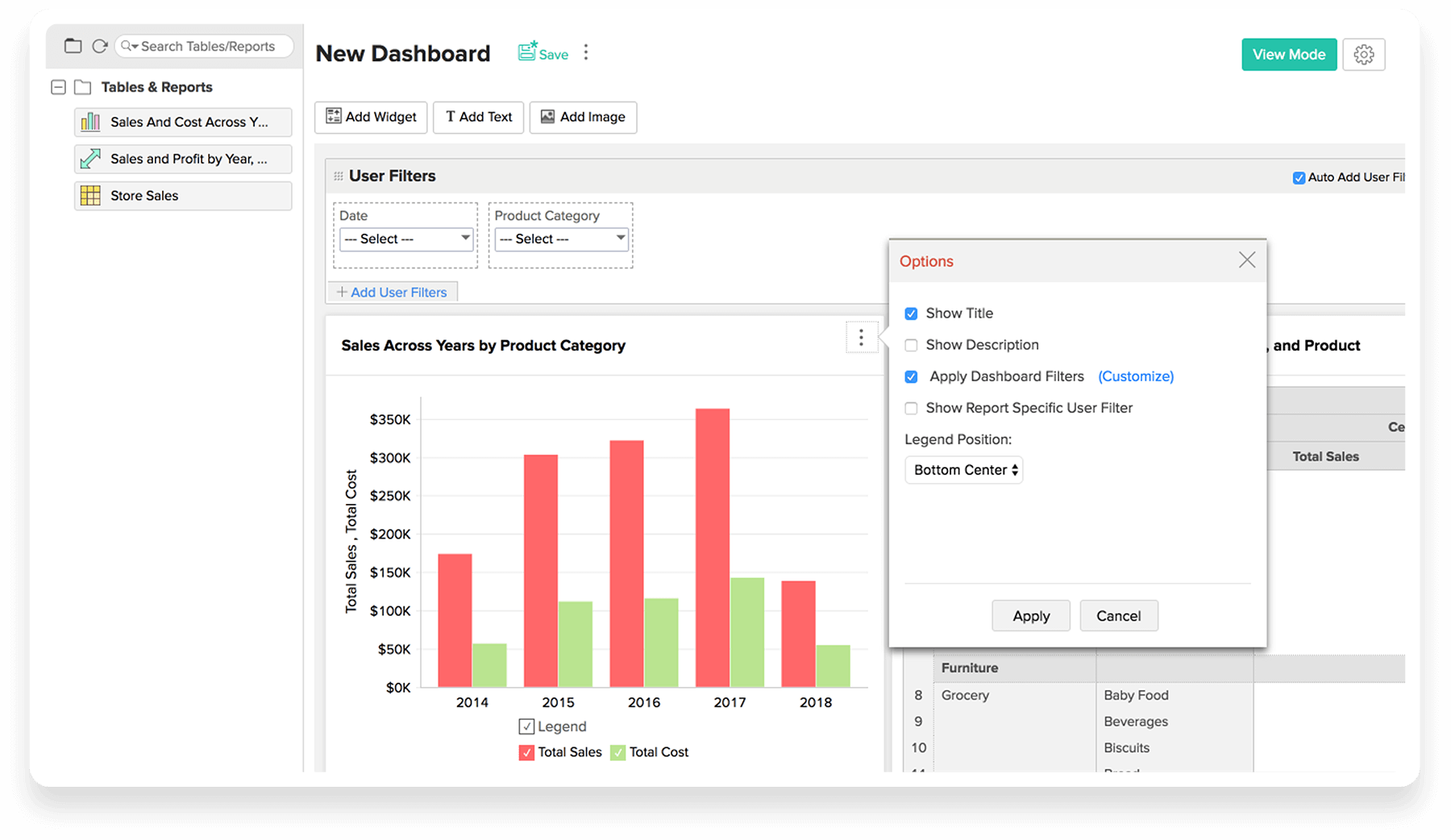
Task: Enable the Show Description checkbox
Action: [911, 345]
